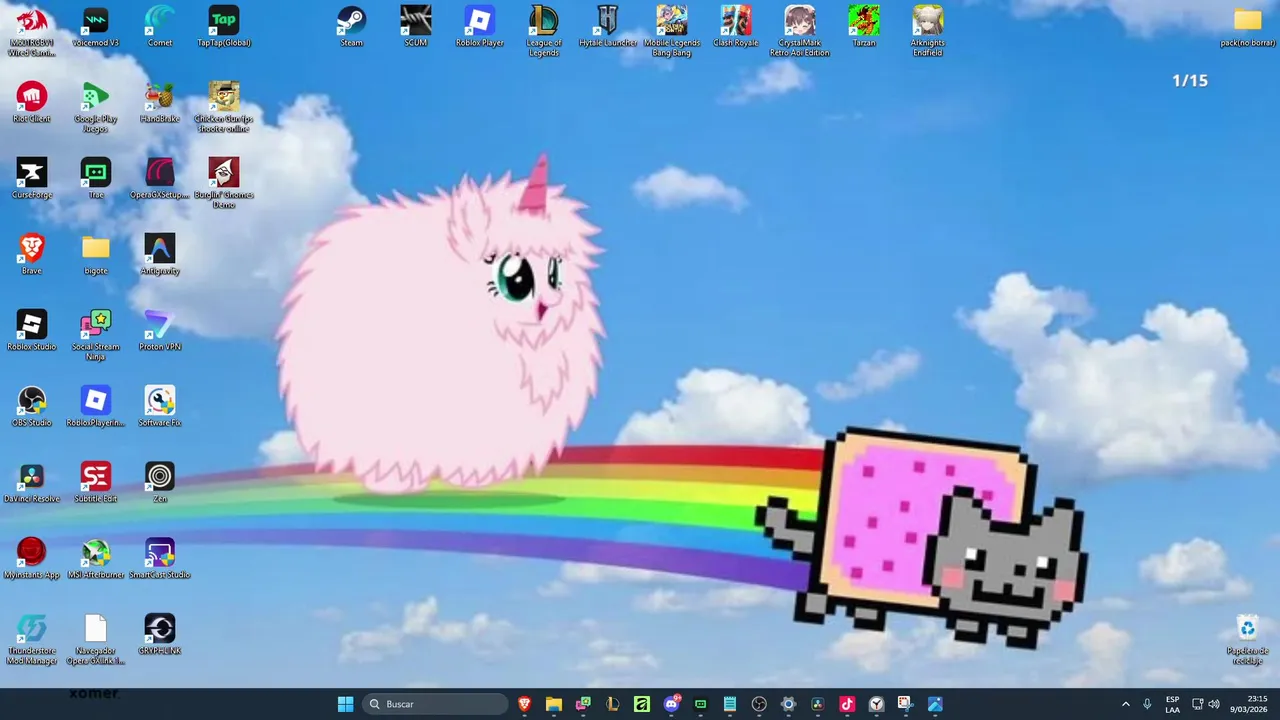Image resolution: width=1280 pixels, height=720 pixels.
Task: Select the RobloxPlayerIn... installer icon
Action: click(x=95, y=407)
